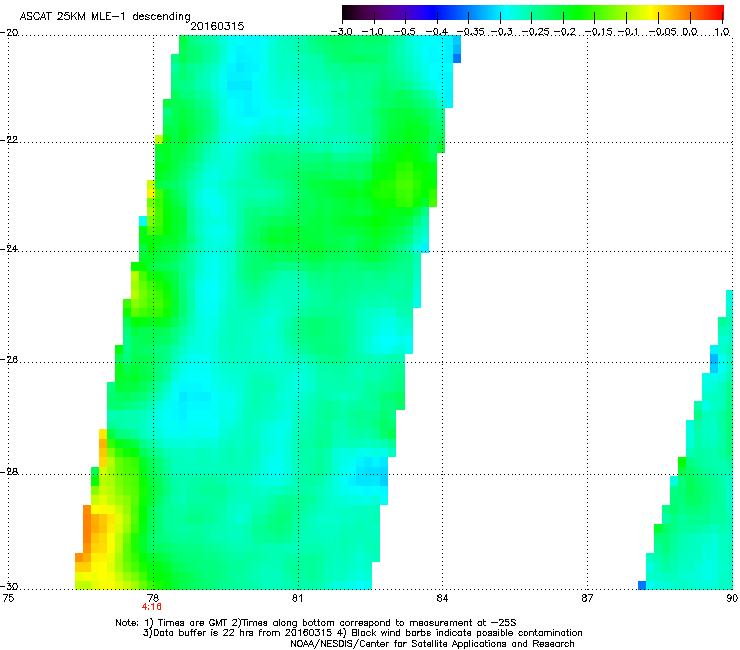Image resolution: width=740 pixels, height=650 pixels.
Task: Pick the '-0.25' color scale label
Action: click(x=535, y=32)
